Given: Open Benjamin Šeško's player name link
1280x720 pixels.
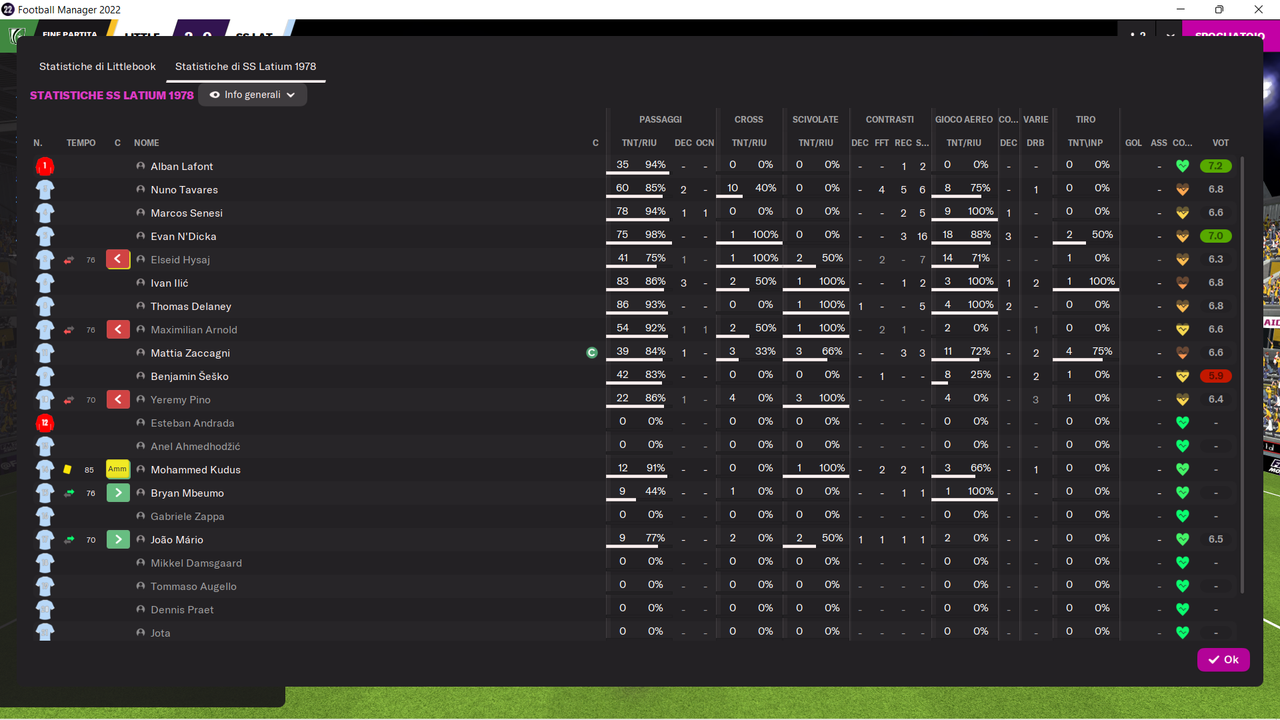Looking at the screenshot, I should pos(190,376).
